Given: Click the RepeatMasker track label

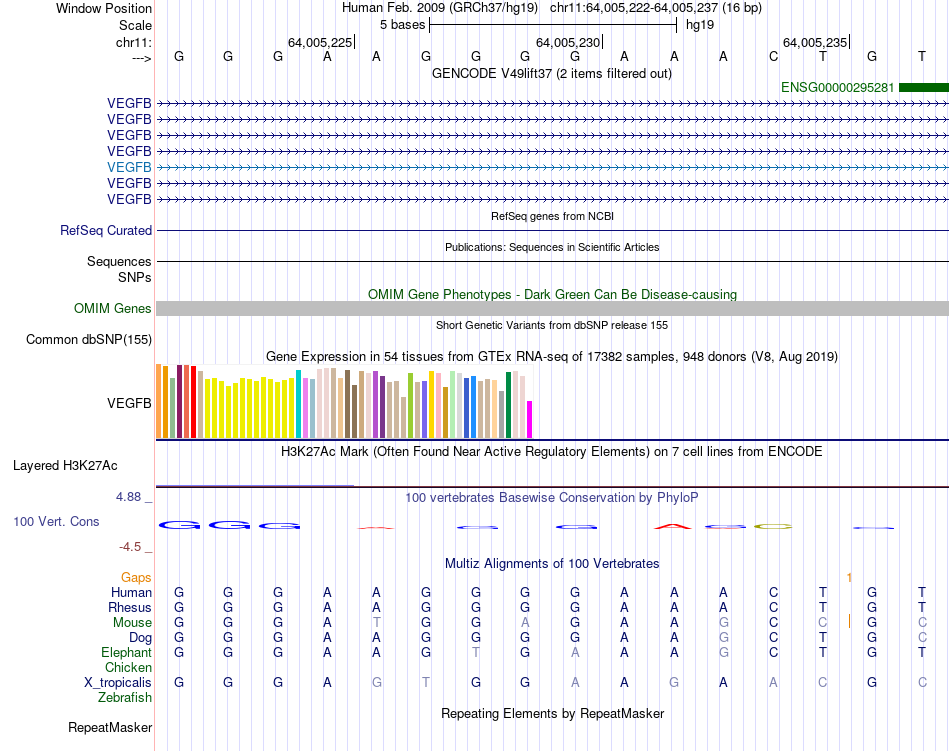Looking at the screenshot, I should (x=110, y=728).
